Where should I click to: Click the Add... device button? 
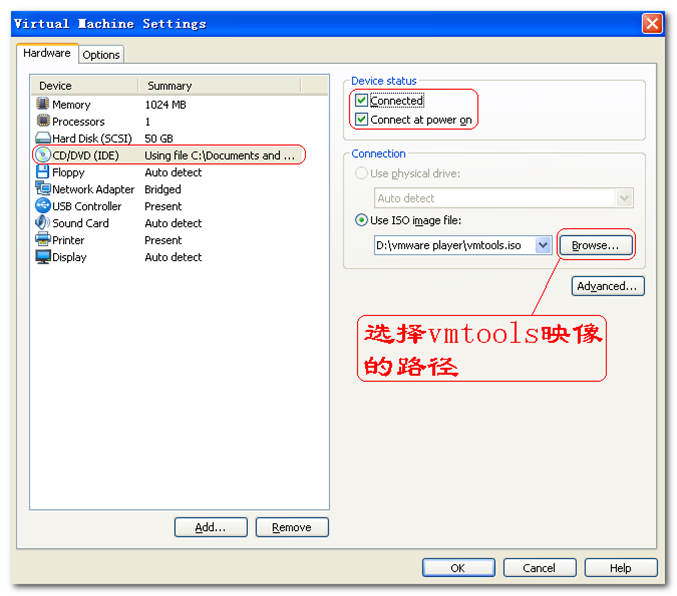pyautogui.click(x=210, y=527)
